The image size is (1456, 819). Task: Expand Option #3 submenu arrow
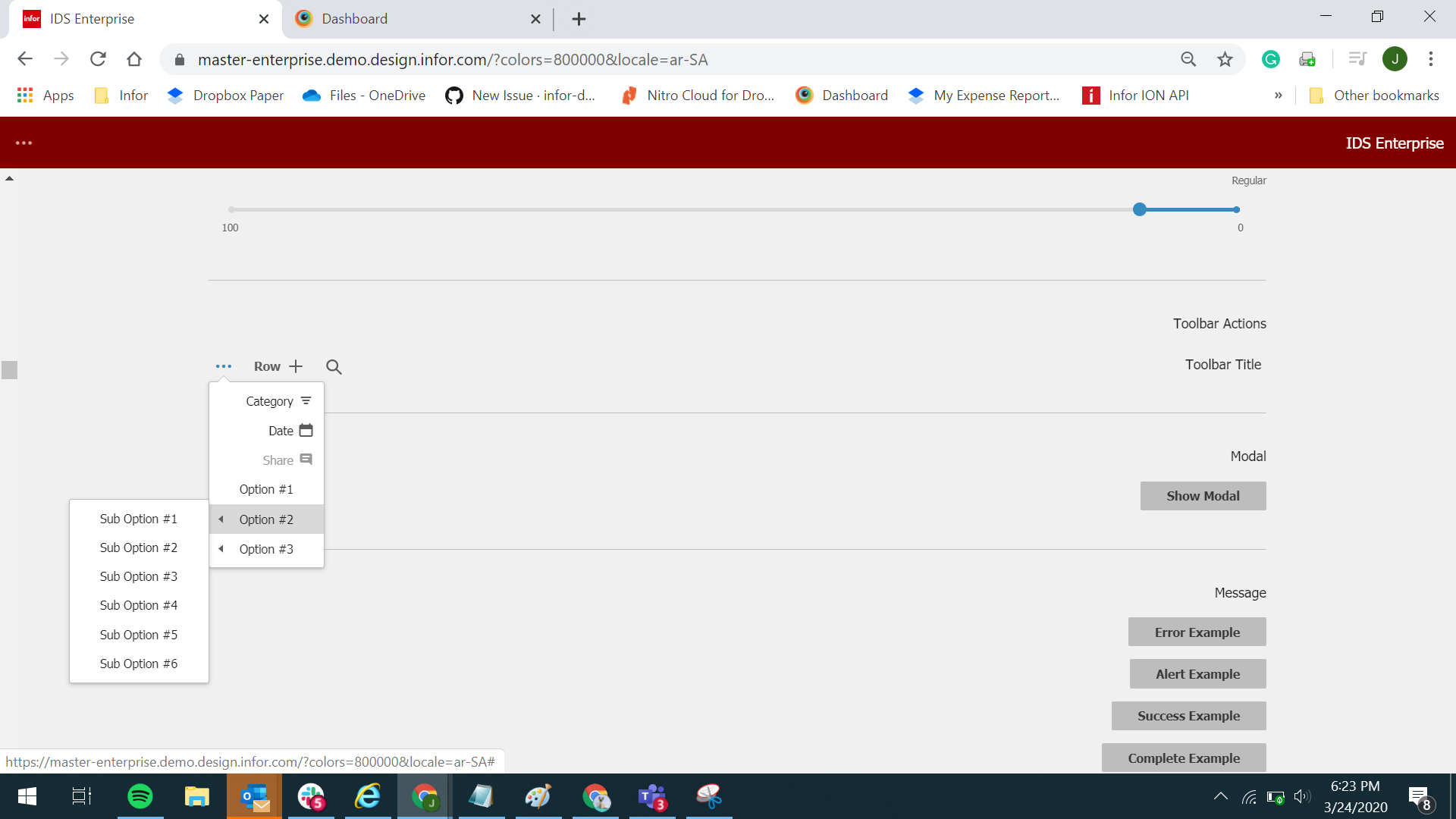click(x=221, y=549)
